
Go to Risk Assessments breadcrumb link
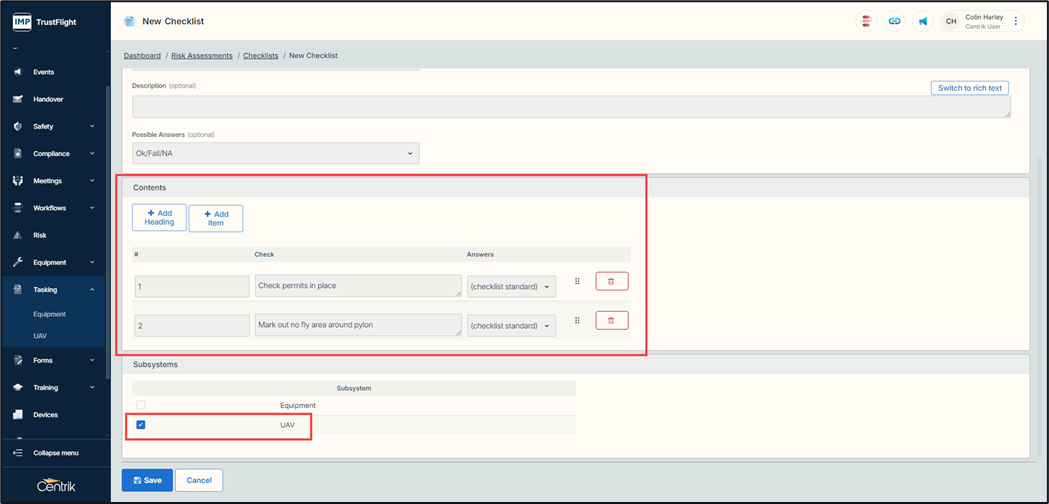[202, 56]
